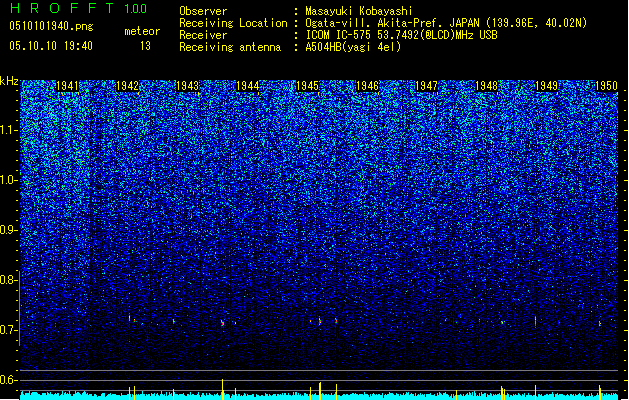Click the Receiving Location label

(x=233, y=23)
